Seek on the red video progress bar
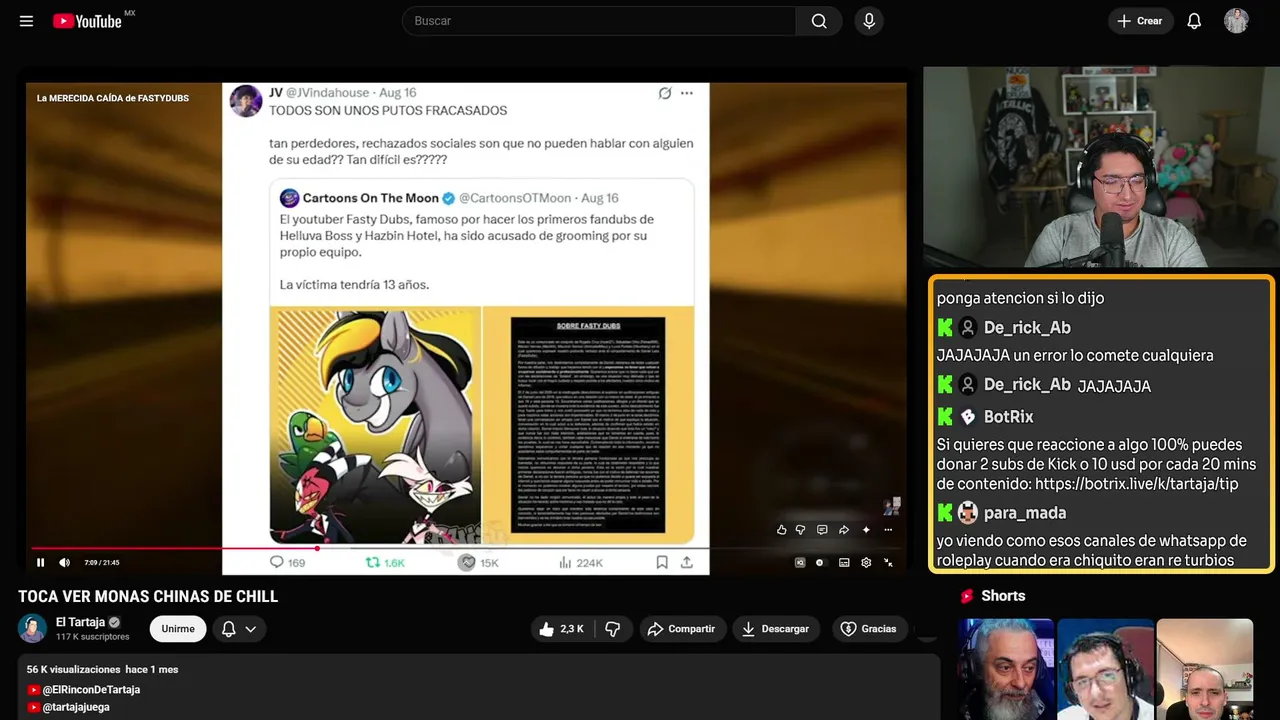This screenshot has width=1280, height=720. coord(468,548)
